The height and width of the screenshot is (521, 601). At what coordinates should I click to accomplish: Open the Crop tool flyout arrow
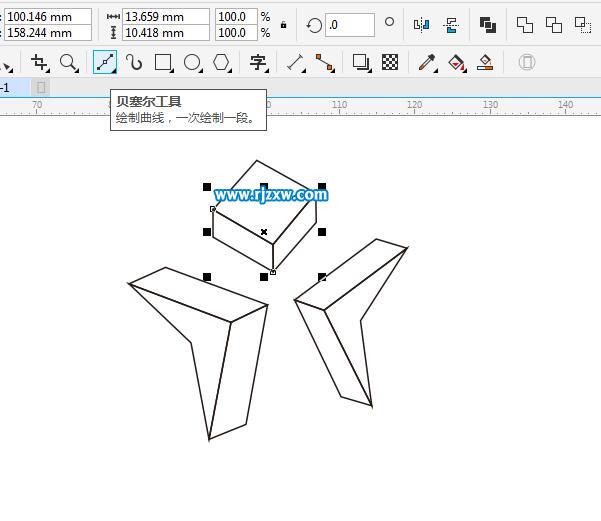[48, 70]
